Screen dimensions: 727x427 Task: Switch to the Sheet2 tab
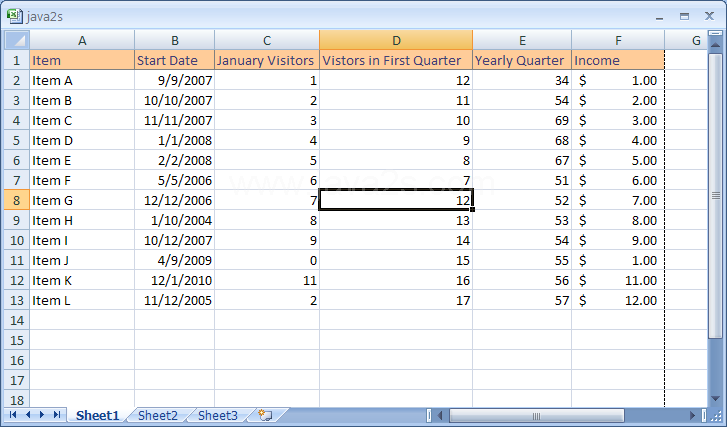(158, 415)
